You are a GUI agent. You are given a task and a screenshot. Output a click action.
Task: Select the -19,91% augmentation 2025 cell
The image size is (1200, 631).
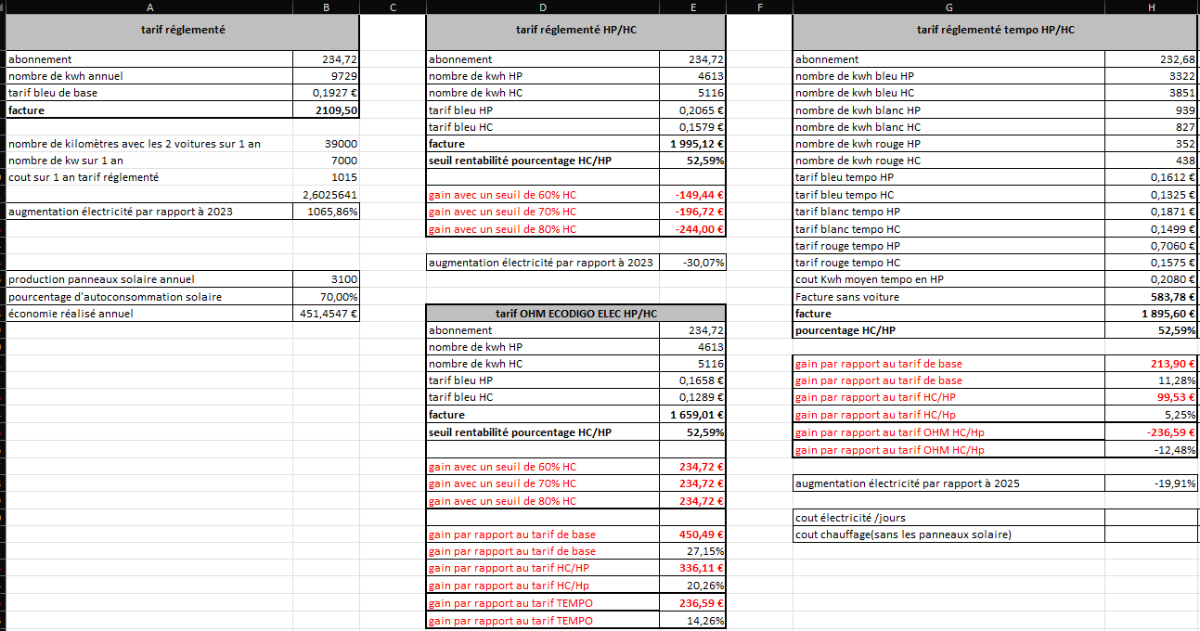tap(1152, 483)
